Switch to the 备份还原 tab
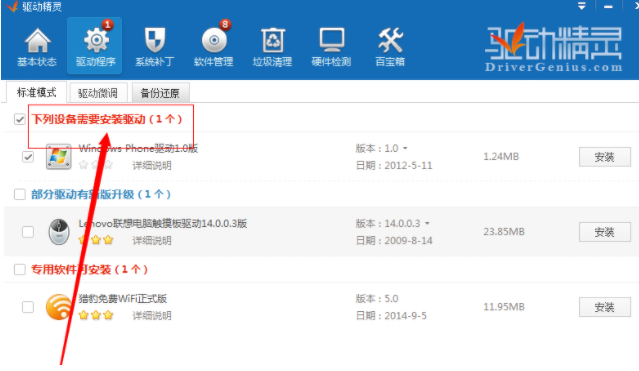Screen dimensions: 639x371 160,93
